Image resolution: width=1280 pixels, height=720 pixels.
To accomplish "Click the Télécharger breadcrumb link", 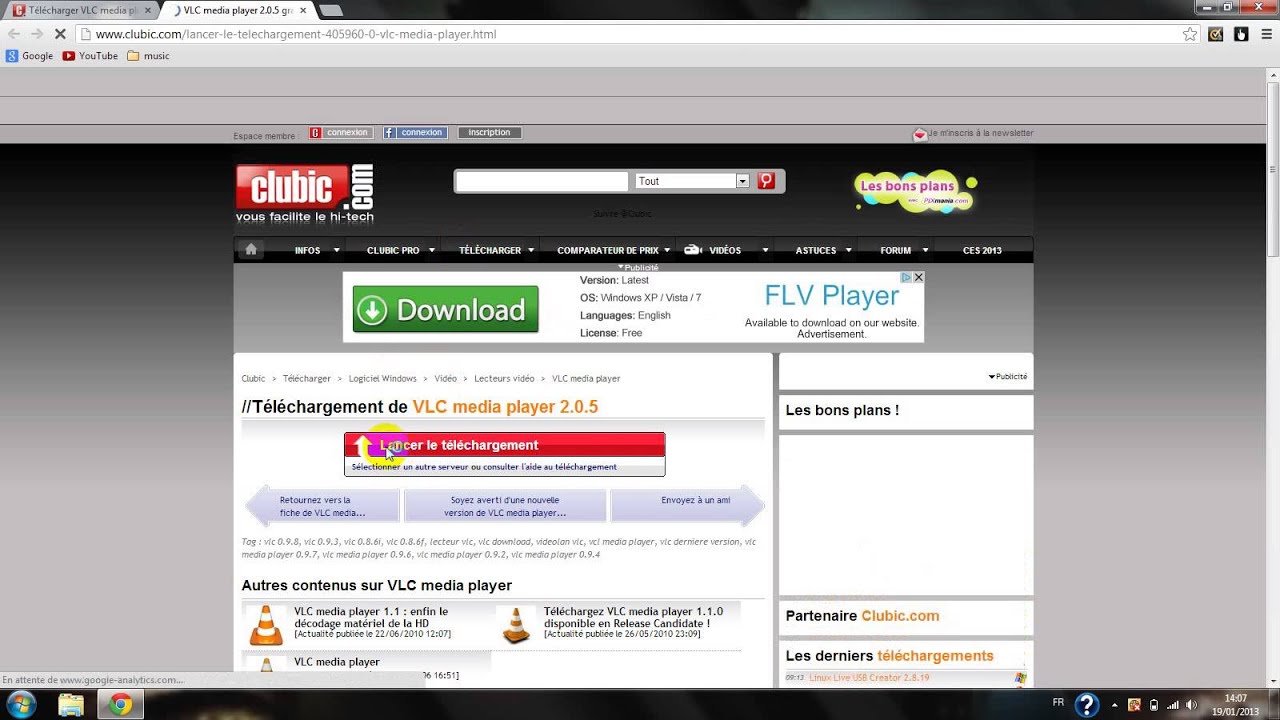I will [x=306, y=379].
